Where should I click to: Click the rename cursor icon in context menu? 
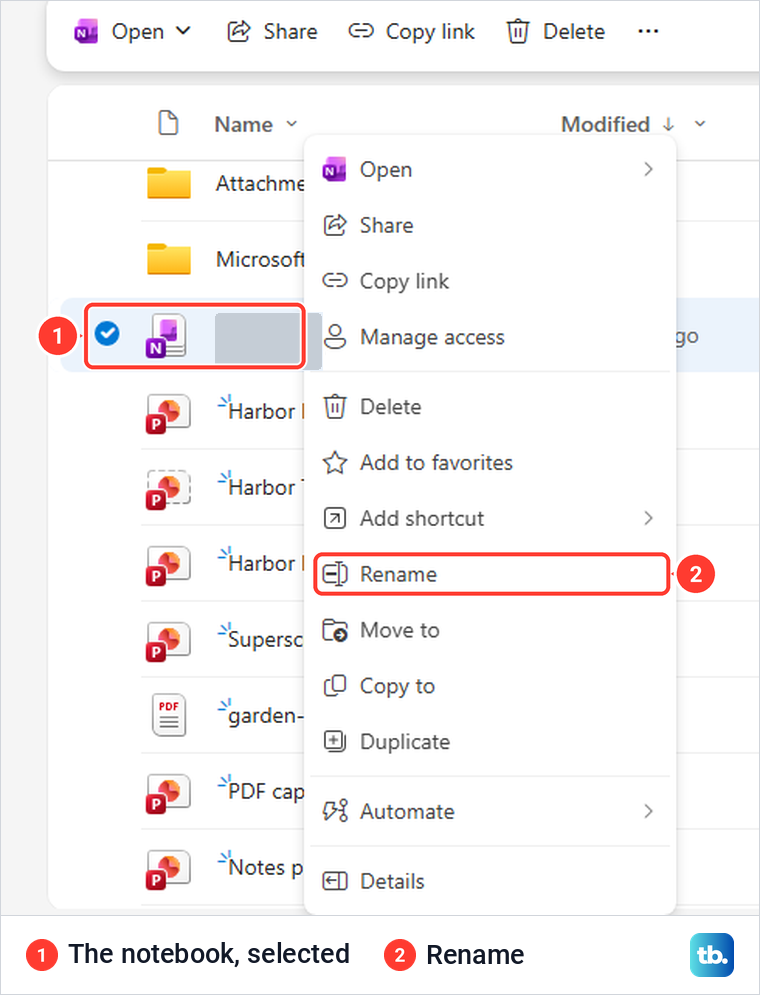335,574
